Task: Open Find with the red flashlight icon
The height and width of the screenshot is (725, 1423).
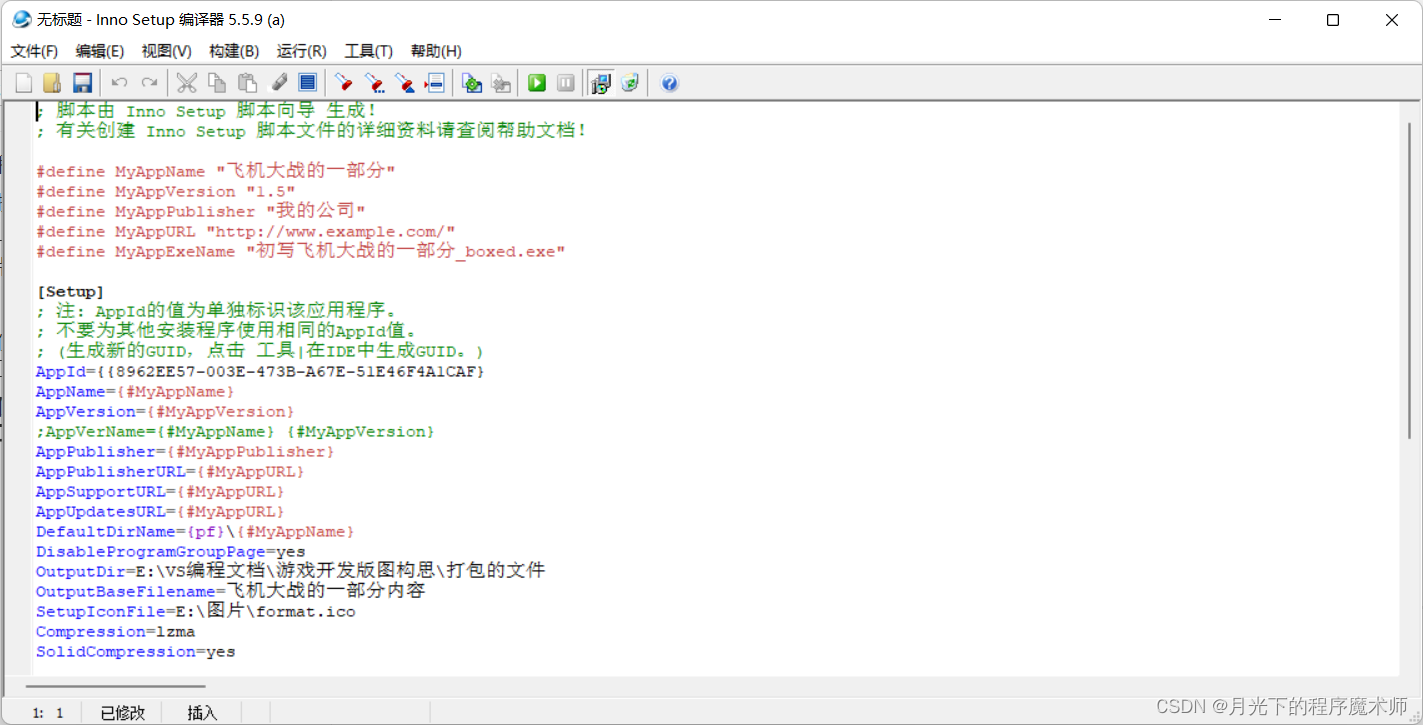Action: 344,83
